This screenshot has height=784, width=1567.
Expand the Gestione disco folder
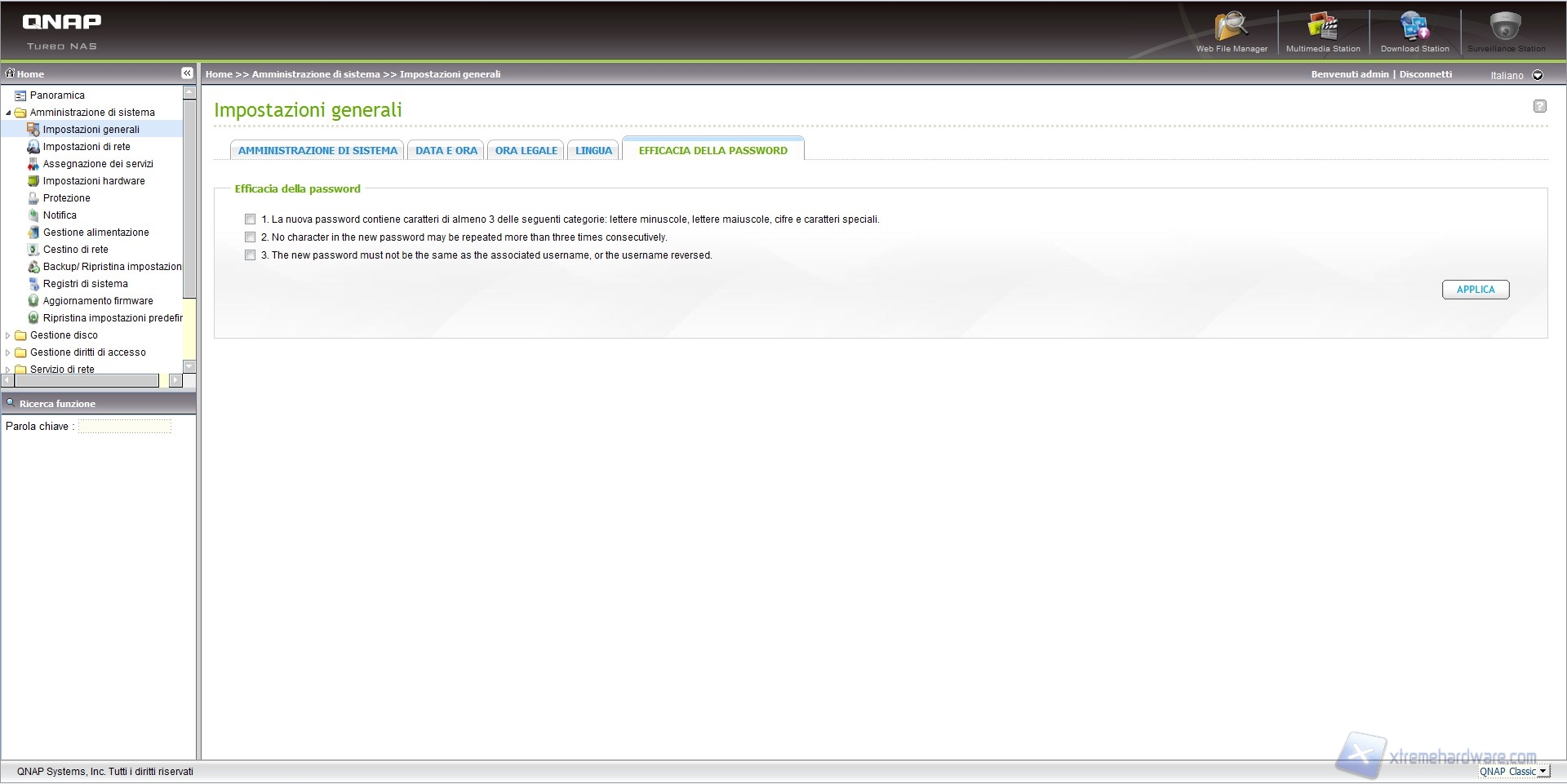pyautogui.click(x=8, y=335)
